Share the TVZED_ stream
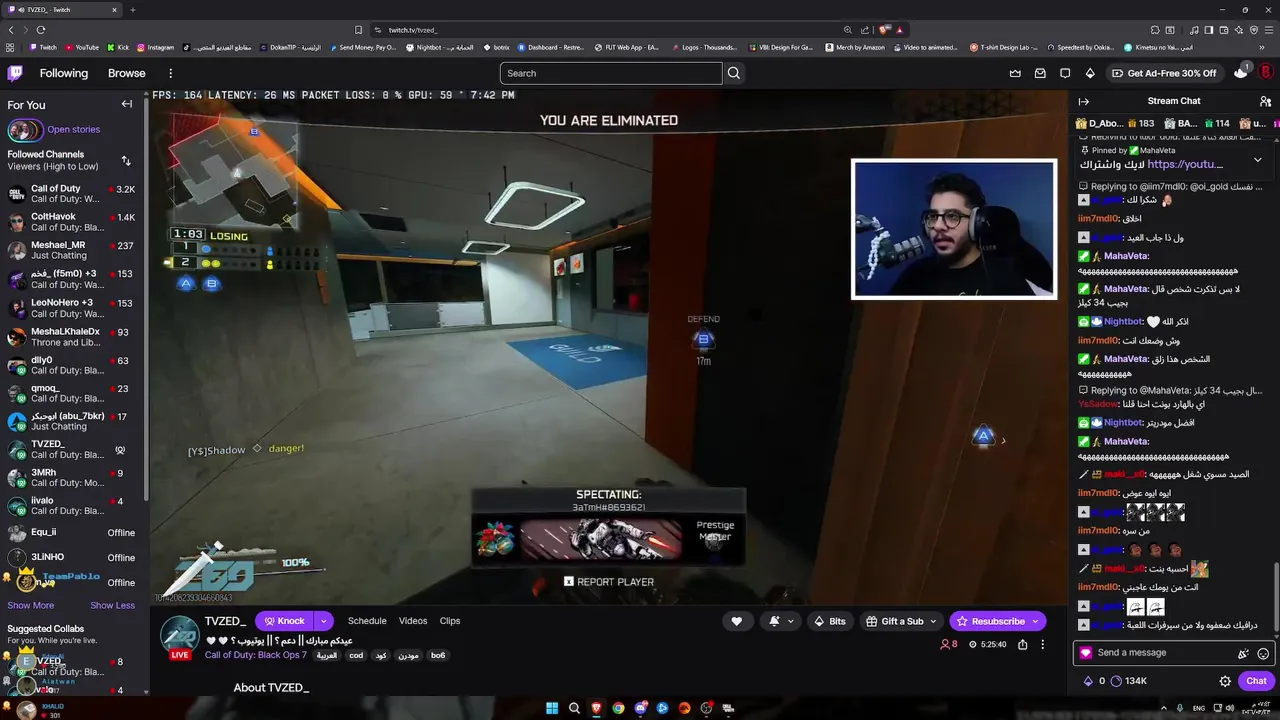This screenshot has height=720, width=1280. tap(1022, 645)
